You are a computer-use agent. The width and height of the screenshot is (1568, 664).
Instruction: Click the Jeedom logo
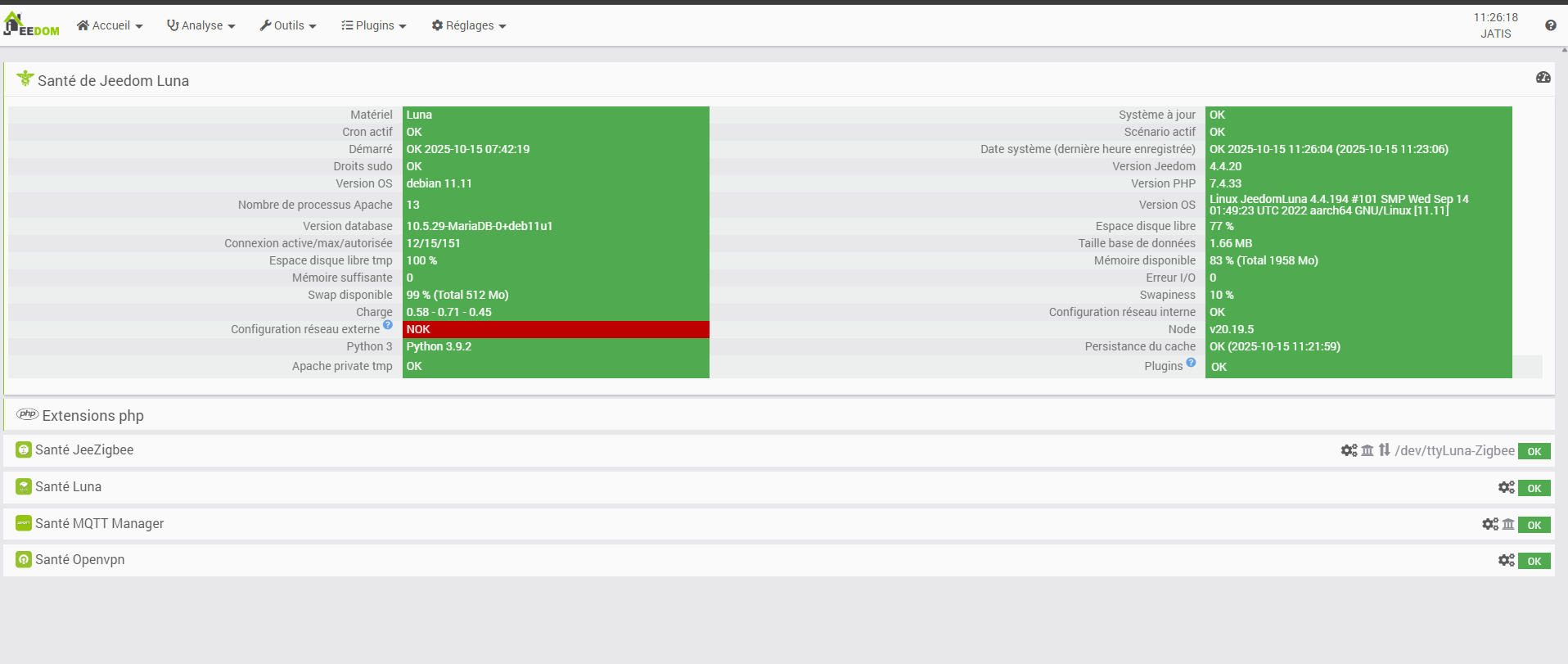(x=31, y=25)
